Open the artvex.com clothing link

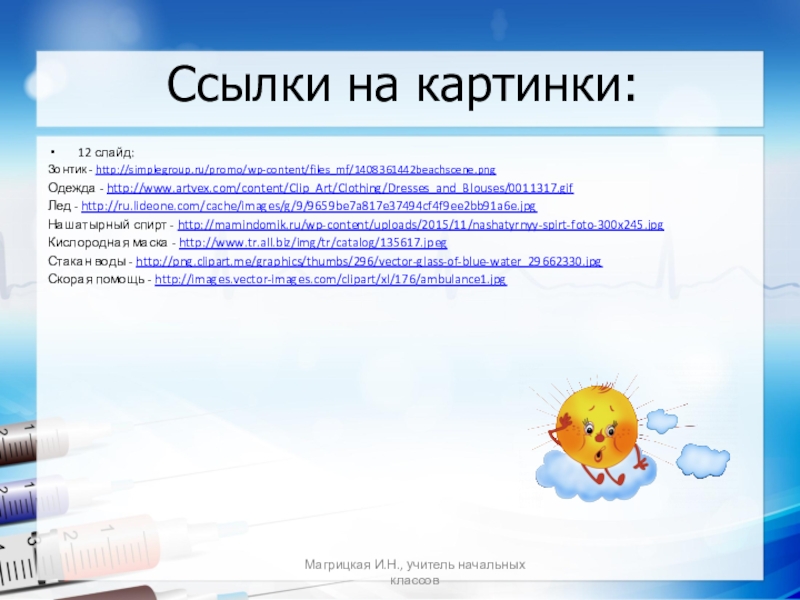pos(340,189)
